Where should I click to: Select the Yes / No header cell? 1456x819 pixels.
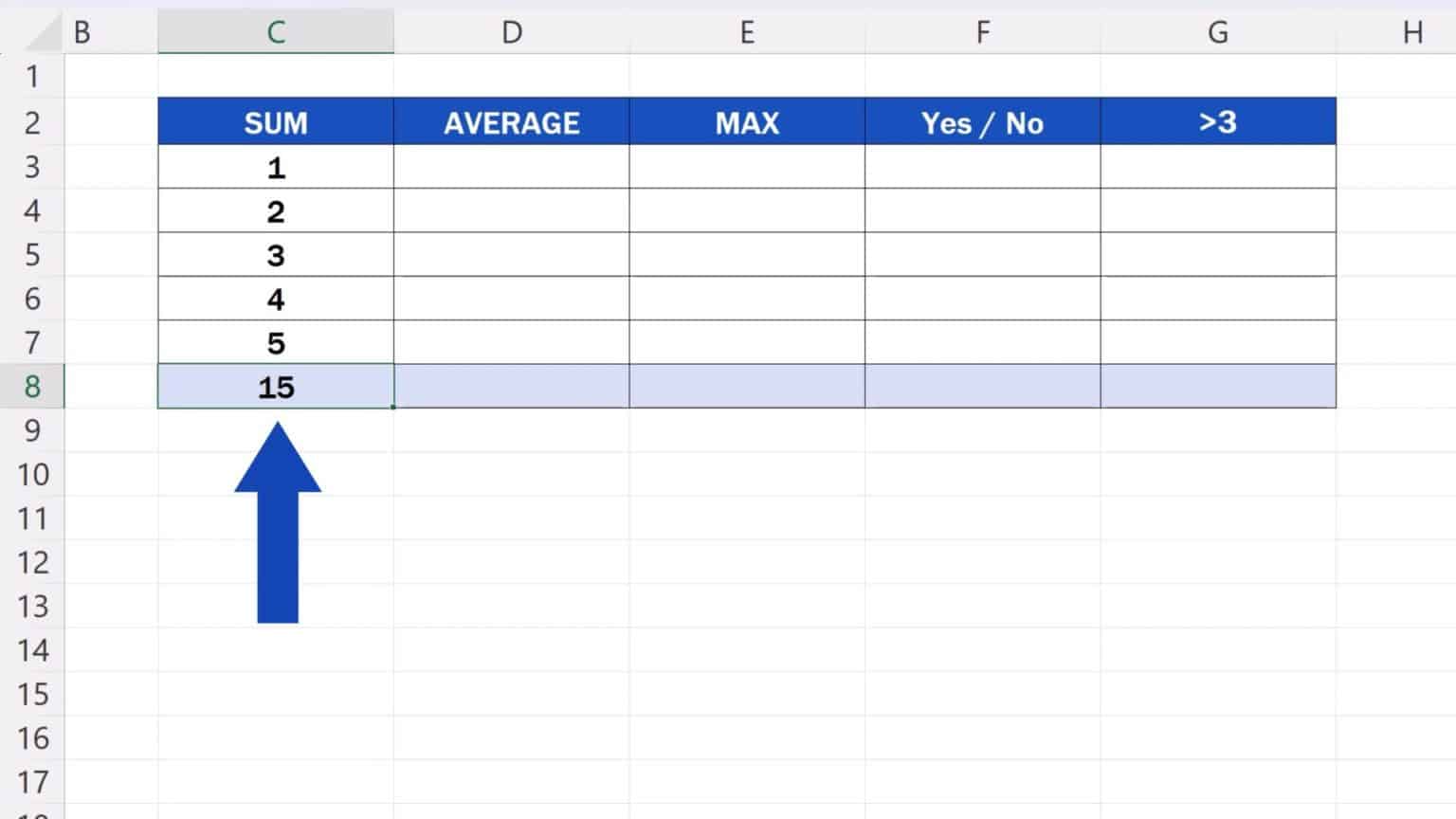[983, 122]
